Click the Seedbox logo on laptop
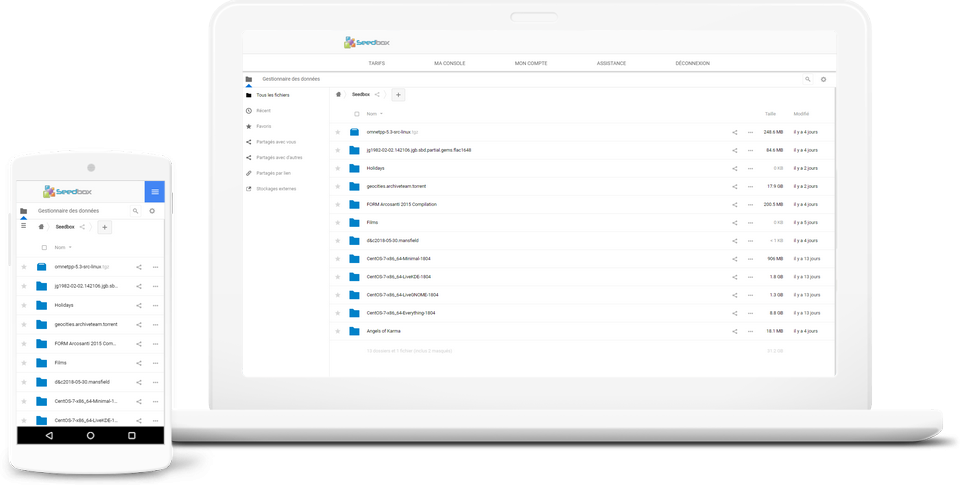Viewport: 960px width, 485px height. coord(367,42)
